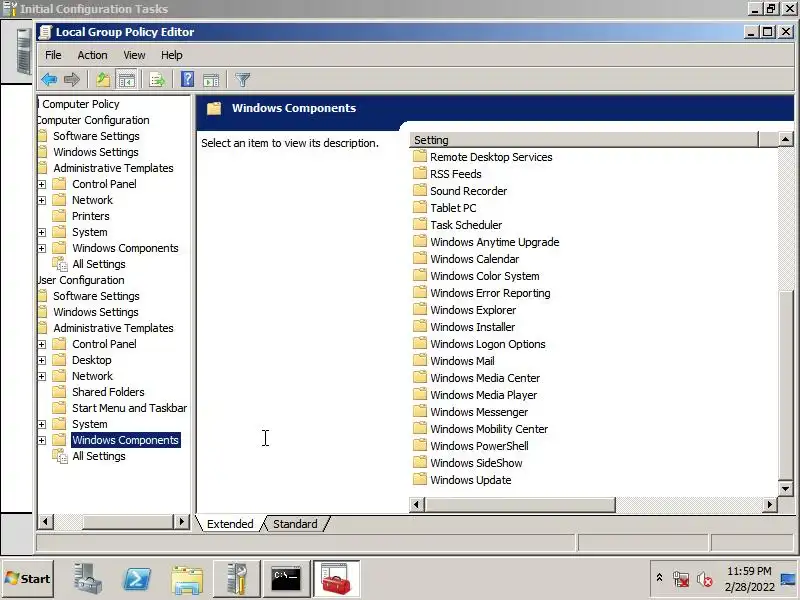Select Windows Media Player in list
Image resolution: width=800 pixels, height=600 pixels.
483,395
